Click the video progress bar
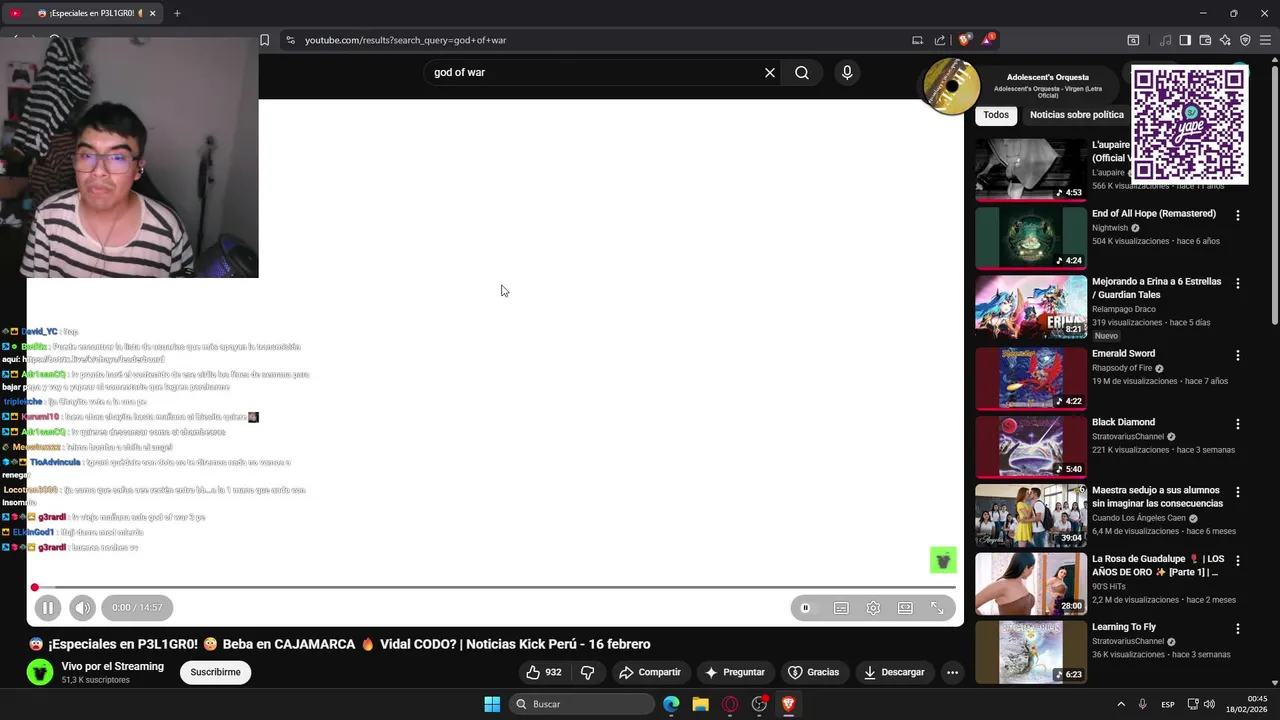This screenshot has height=720, width=1280. [495, 587]
